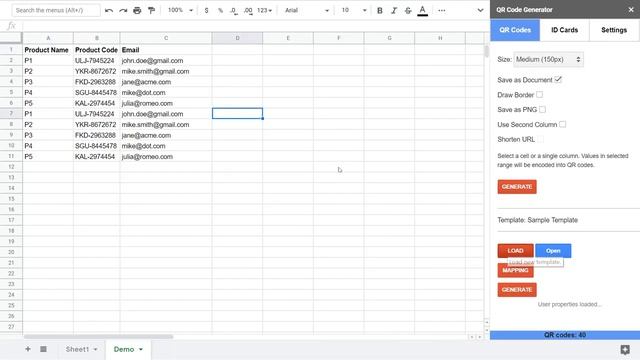This screenshot has height=360, width=640.
Task: Click the Search the menus field
Action: coord(56,10)
